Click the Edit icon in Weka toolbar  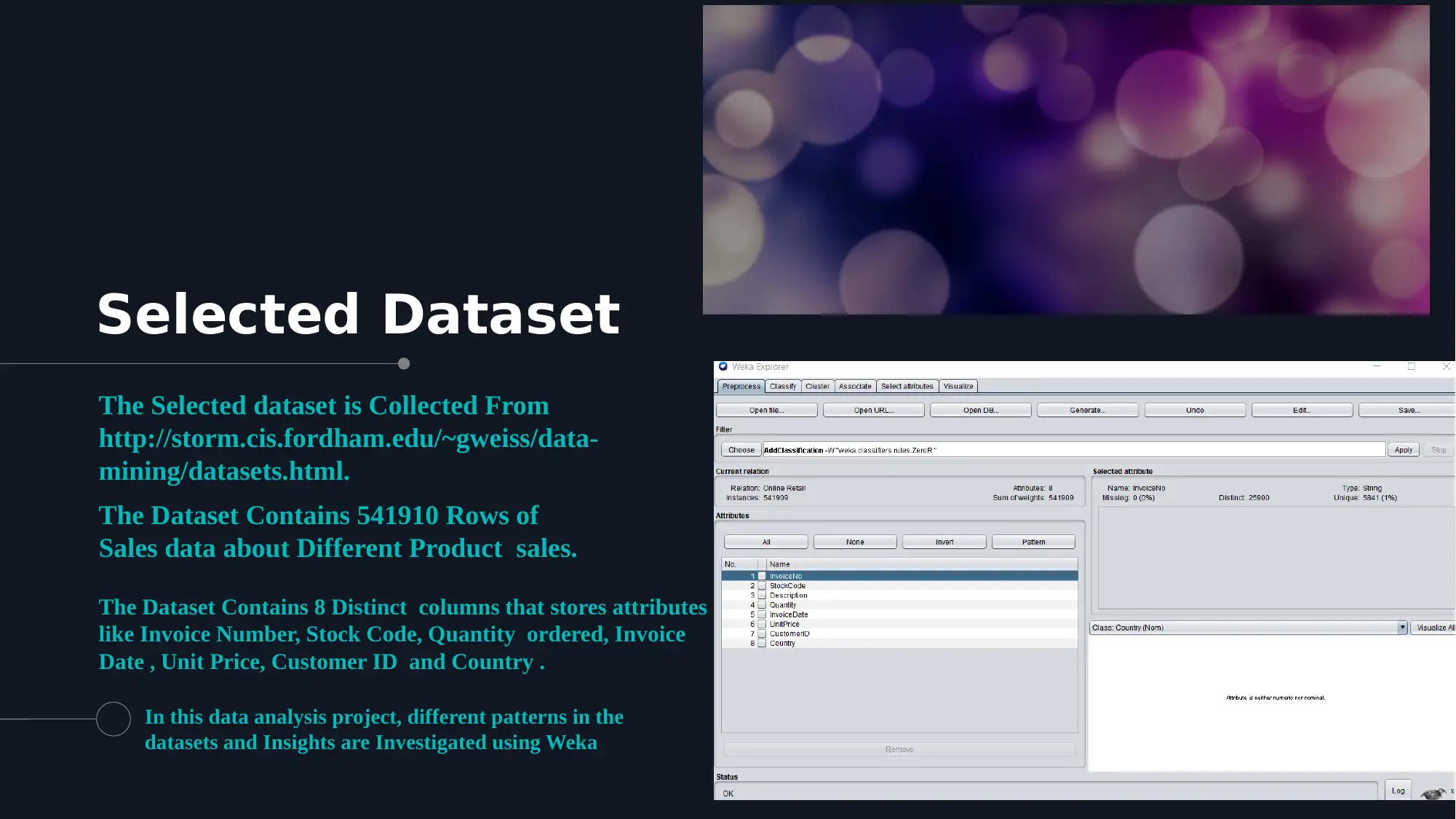[x=1301, y=410]
